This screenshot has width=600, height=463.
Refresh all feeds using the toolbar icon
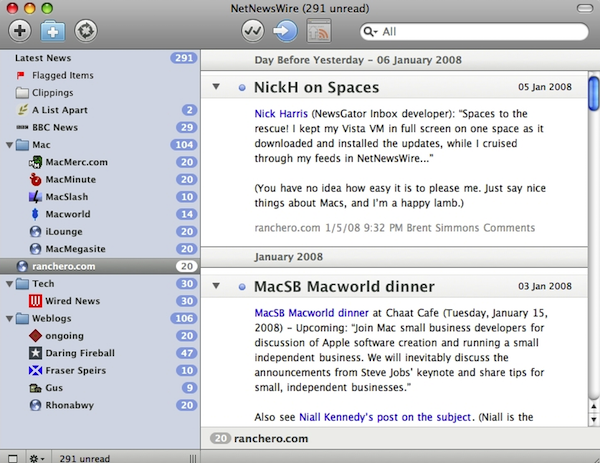(x=86, y=31)
